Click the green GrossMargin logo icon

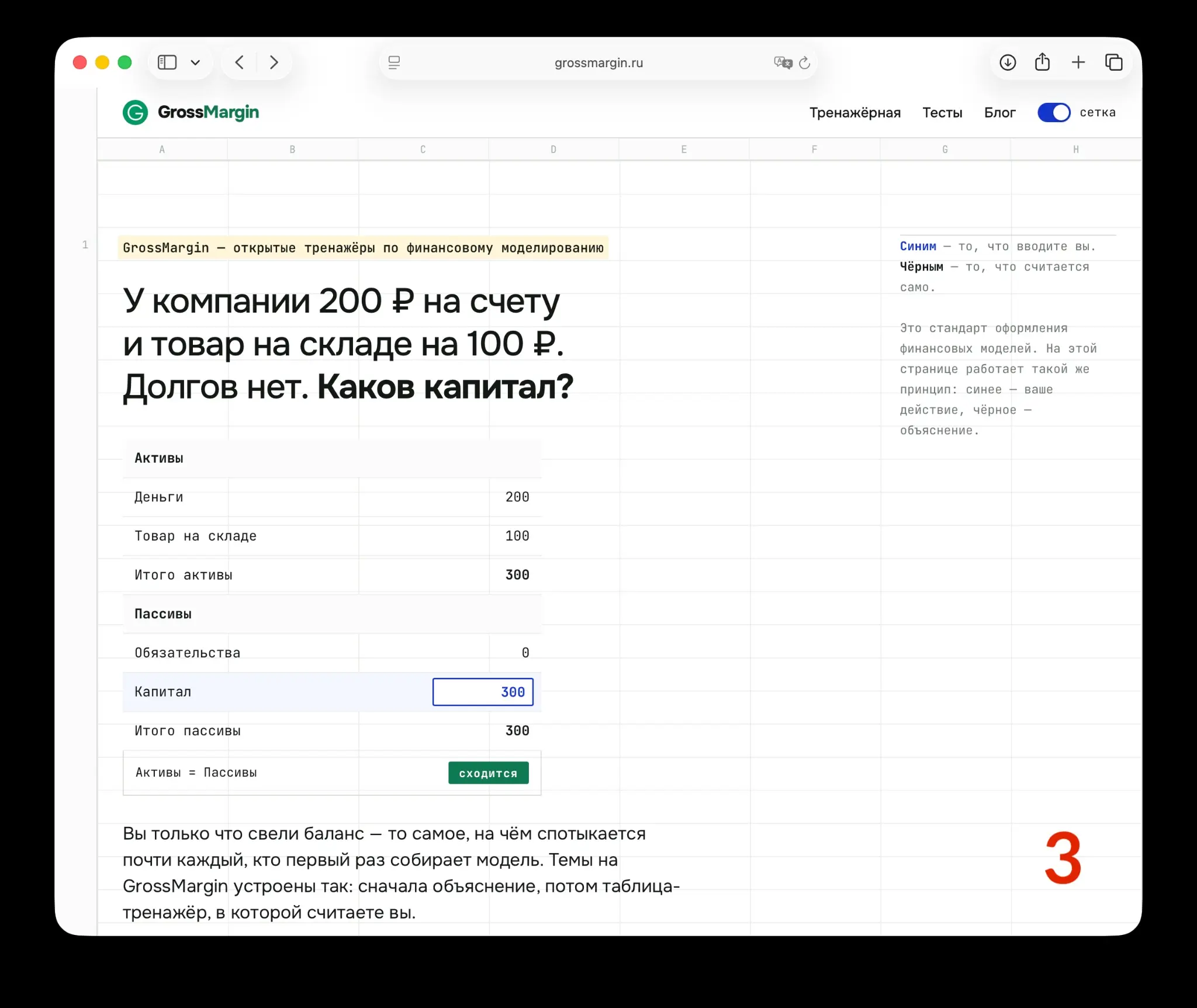tap(135, 112)
